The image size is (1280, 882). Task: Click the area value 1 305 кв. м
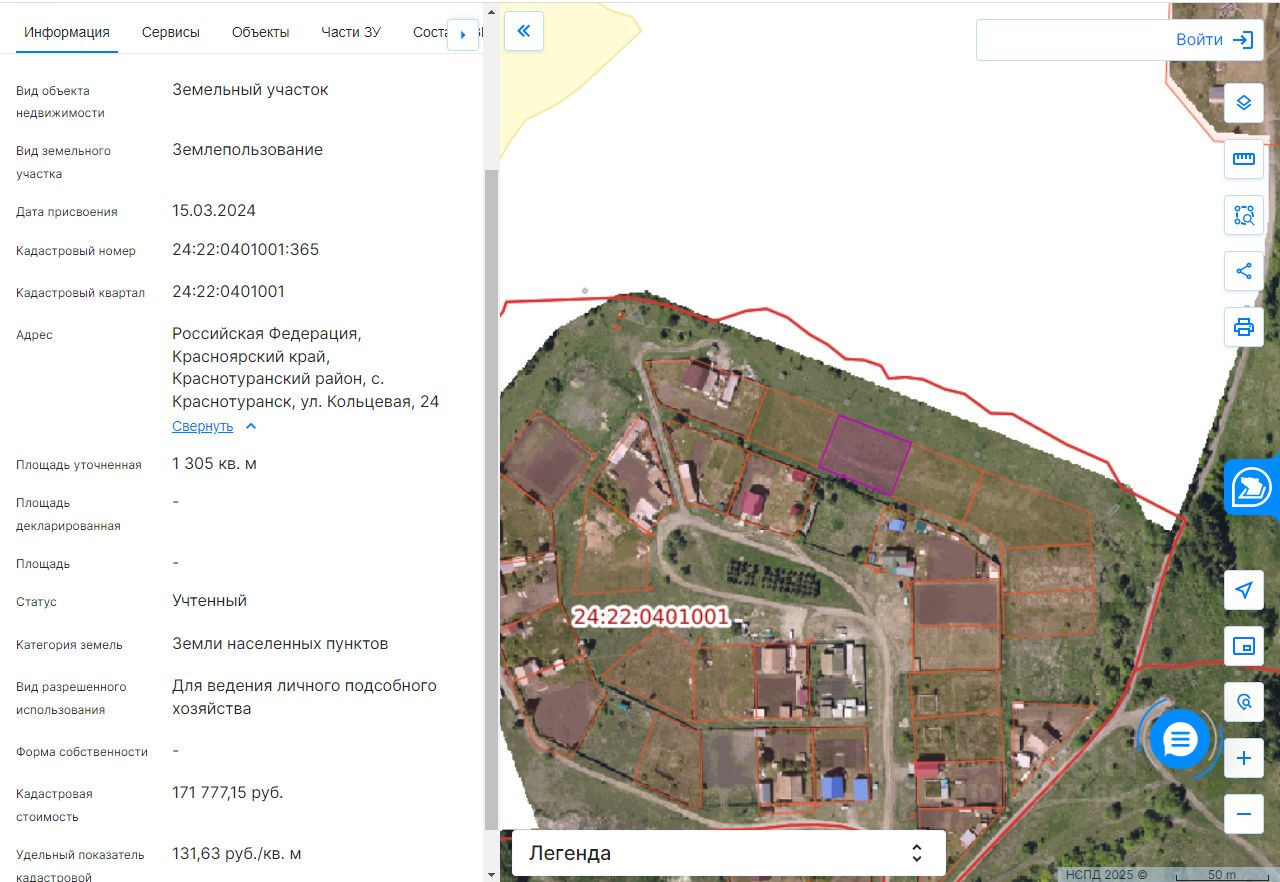pos(215,464)
